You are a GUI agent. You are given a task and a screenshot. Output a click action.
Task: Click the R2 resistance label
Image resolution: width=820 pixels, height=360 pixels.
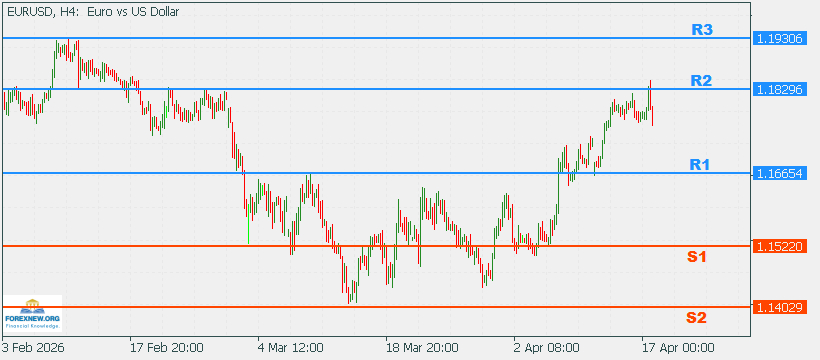pos(701,81)
